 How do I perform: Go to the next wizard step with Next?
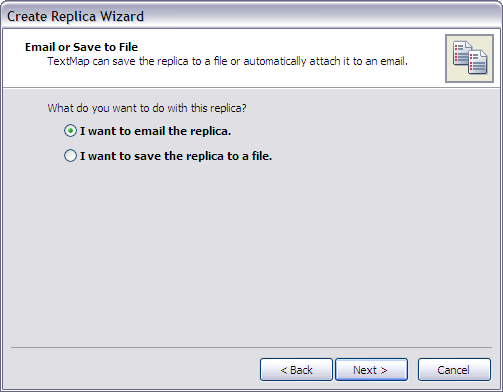pos(371,369)
